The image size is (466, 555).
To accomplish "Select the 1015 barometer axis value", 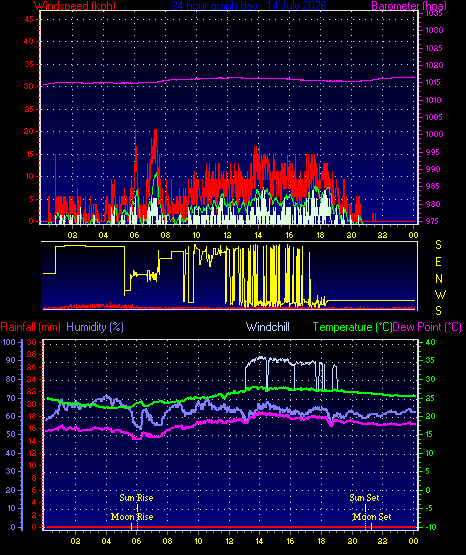I will (x=434, y=82).
